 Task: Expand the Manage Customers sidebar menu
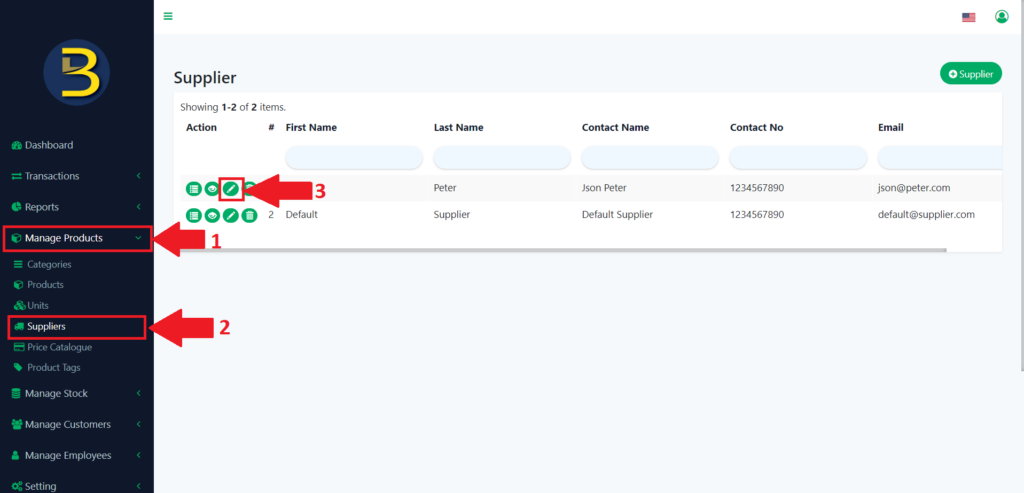[x=77, y=424]
